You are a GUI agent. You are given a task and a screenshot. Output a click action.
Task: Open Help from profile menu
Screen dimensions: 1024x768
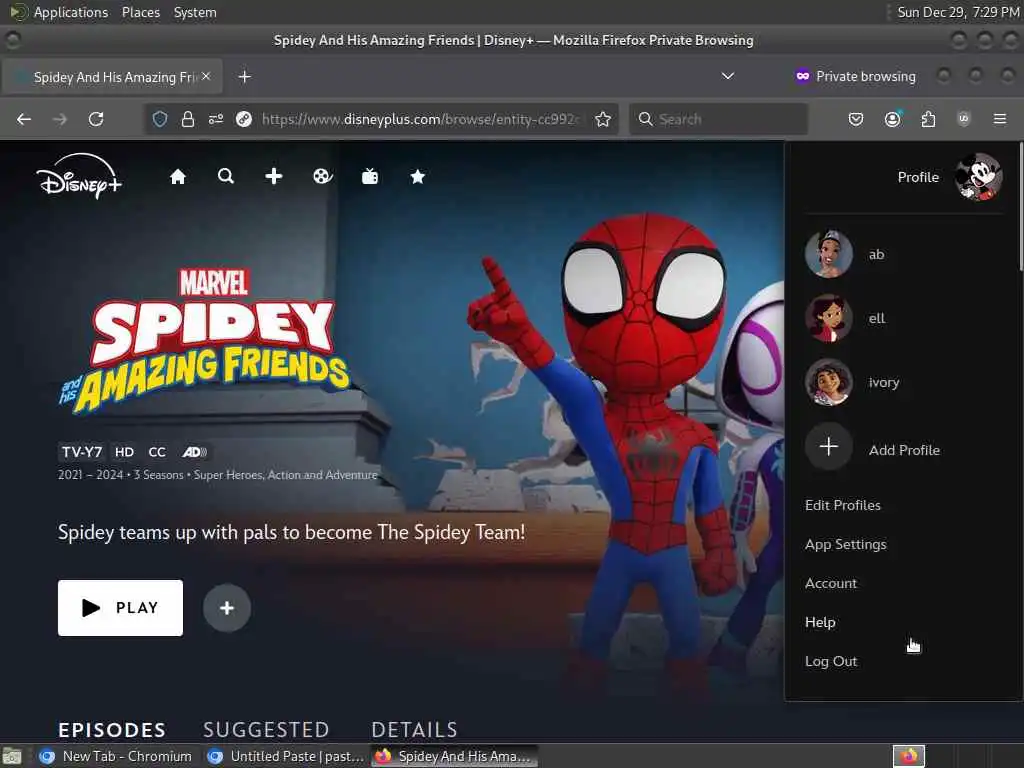820,622
